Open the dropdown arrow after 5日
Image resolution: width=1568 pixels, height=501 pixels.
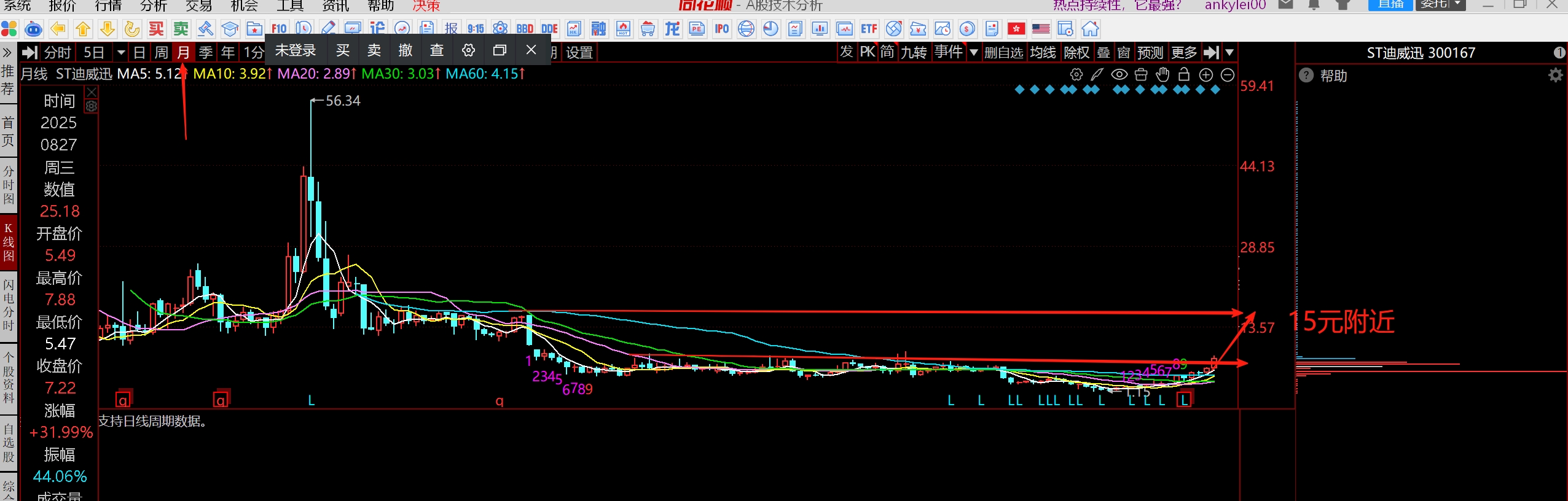pyautogui.click(x=121, y=53)
